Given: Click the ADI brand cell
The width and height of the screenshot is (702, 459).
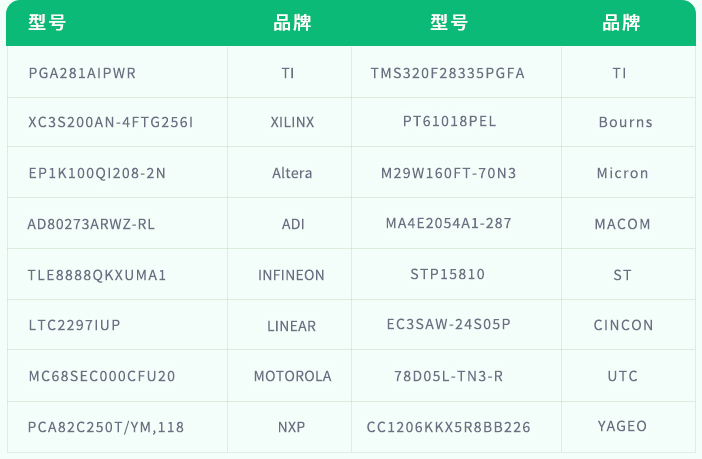Looking at the screenshot, I should click(293, 224).
